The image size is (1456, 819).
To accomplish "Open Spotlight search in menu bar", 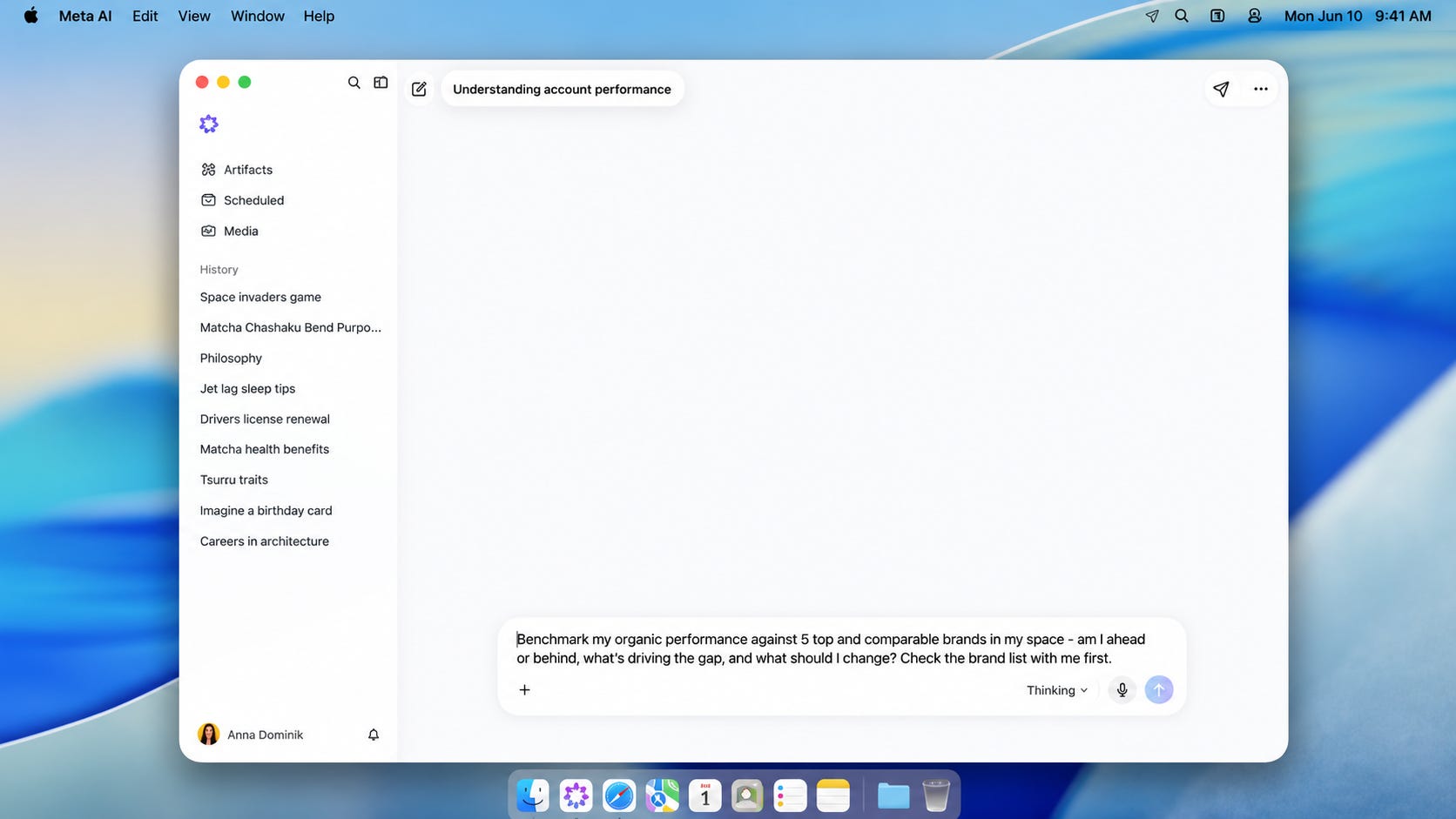I will pyautogui.click(x=1182, y=16).
